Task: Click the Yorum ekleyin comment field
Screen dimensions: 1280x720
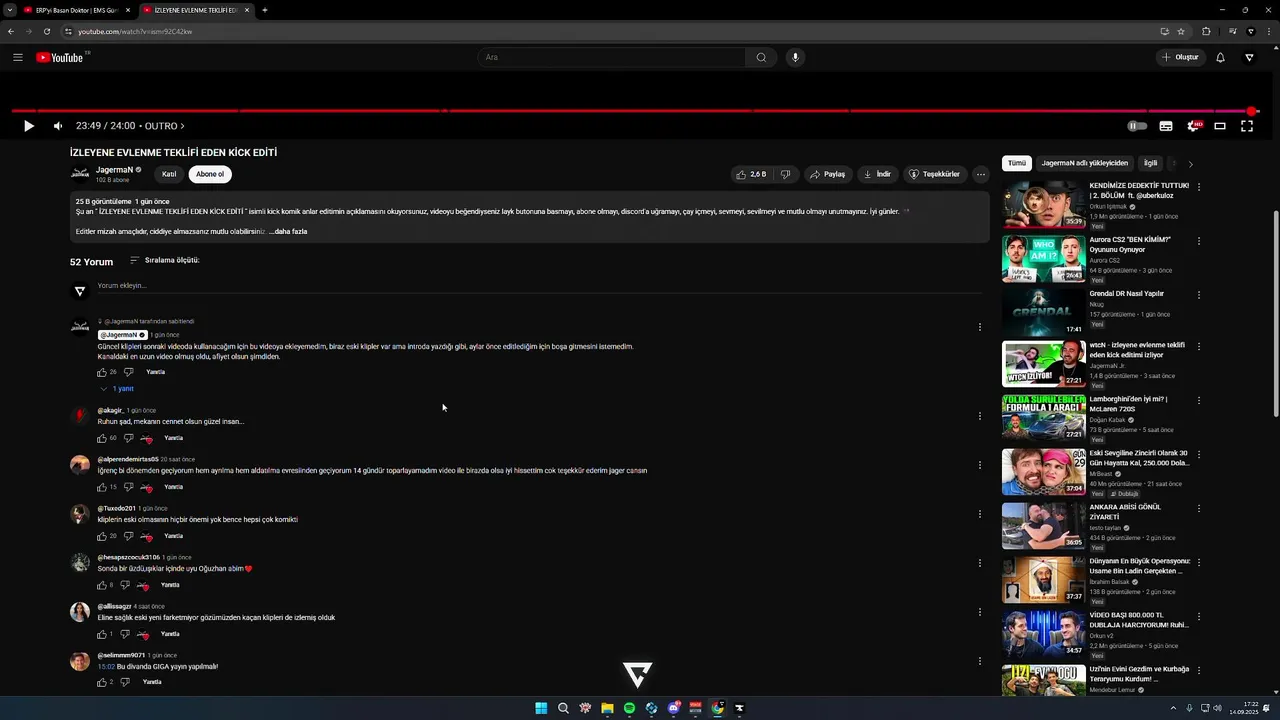Action: point(540,286)
